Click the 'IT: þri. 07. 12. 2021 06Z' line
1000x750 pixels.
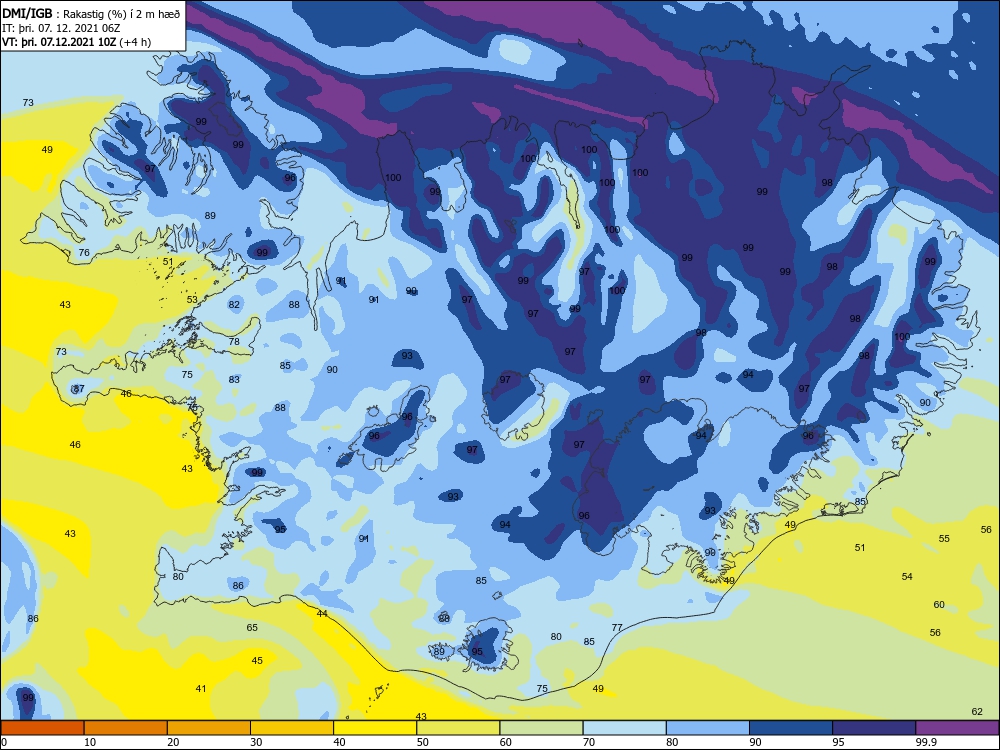click(61, 28)
